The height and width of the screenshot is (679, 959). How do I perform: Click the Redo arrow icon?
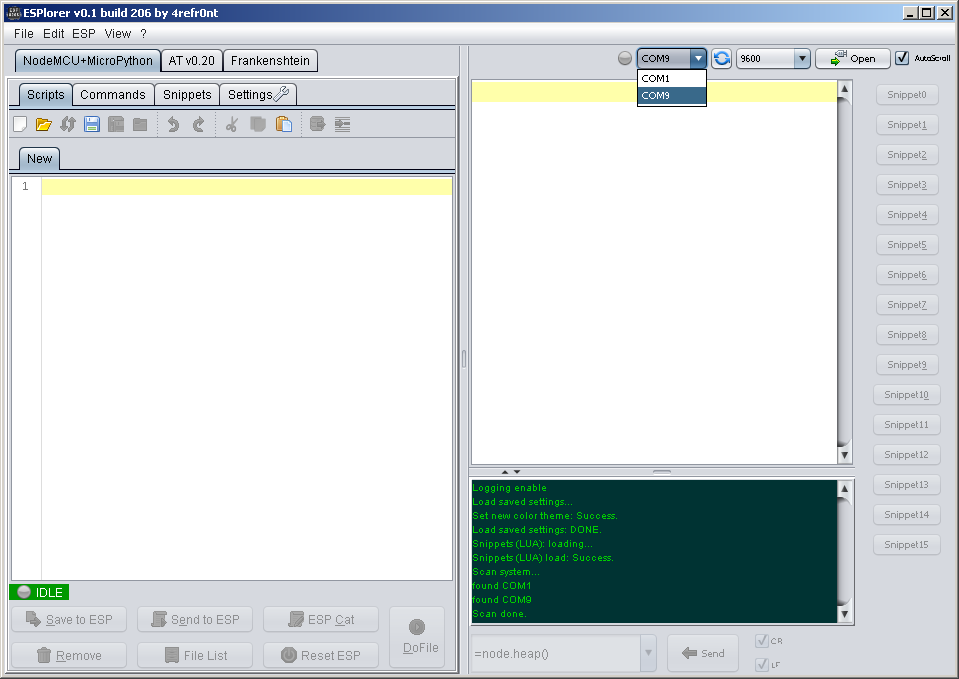(x=198, y=125)
